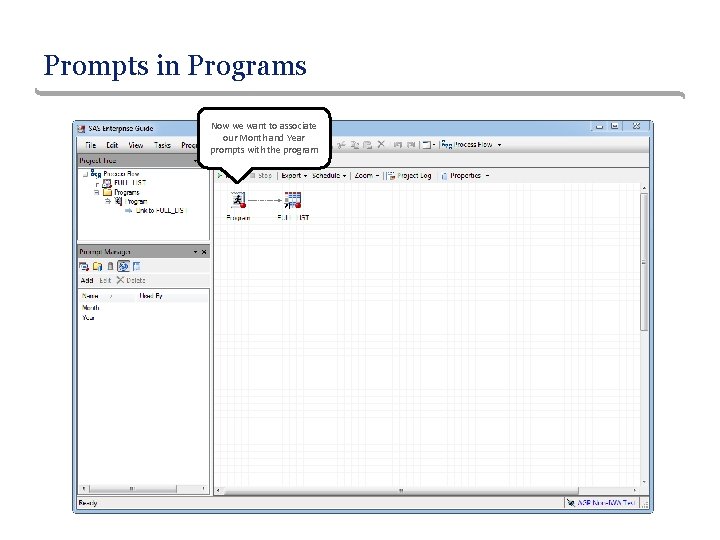Click the Prompt Manager horizontal scrollbar

[x=133, y=489]
